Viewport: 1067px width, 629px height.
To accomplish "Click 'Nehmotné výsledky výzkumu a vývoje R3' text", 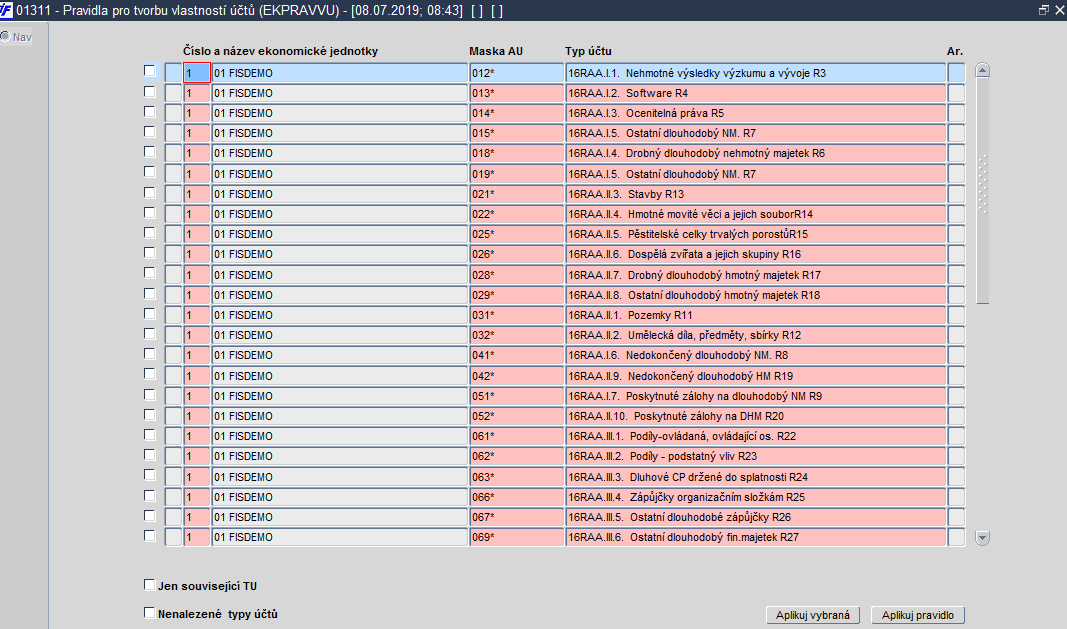I will click(726, 73).
